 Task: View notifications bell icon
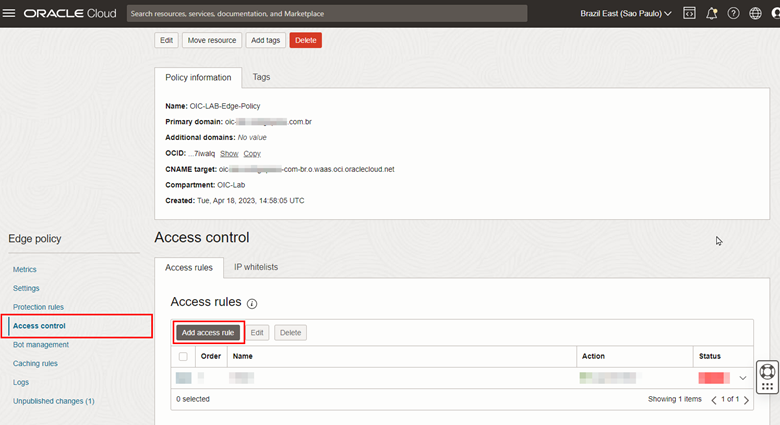pos(711,13)
